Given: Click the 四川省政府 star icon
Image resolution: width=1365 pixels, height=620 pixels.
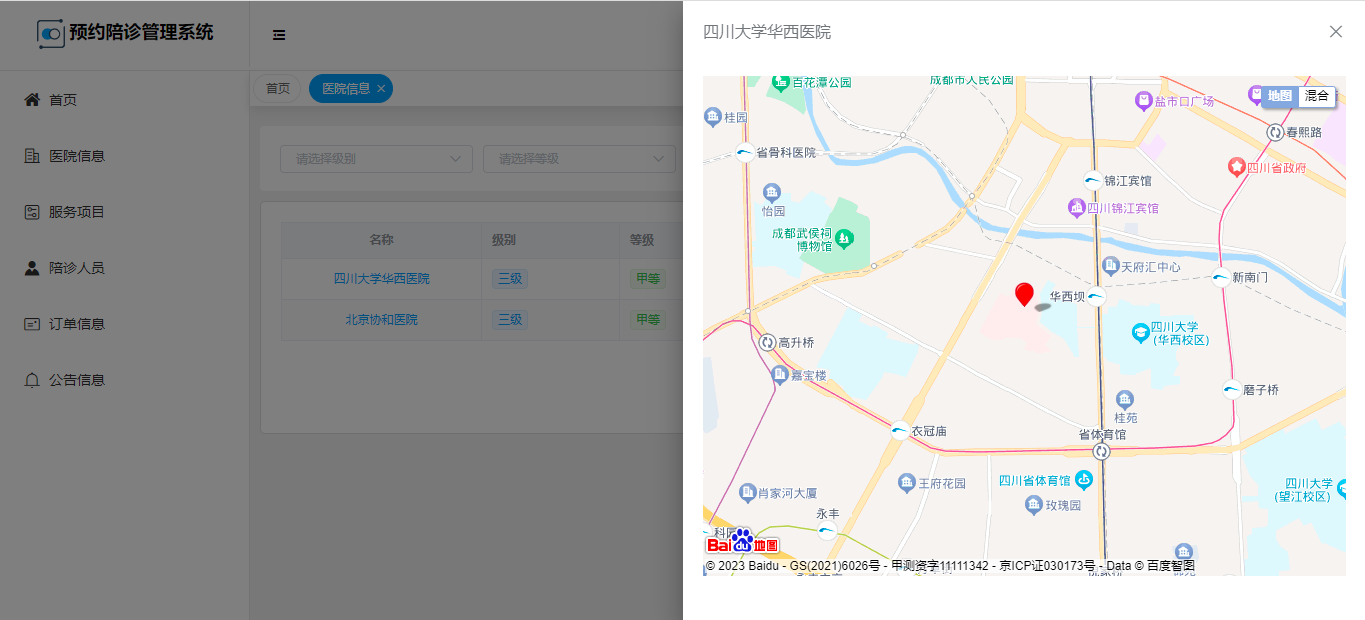Looking at the screenshot, I should 1236,167.
